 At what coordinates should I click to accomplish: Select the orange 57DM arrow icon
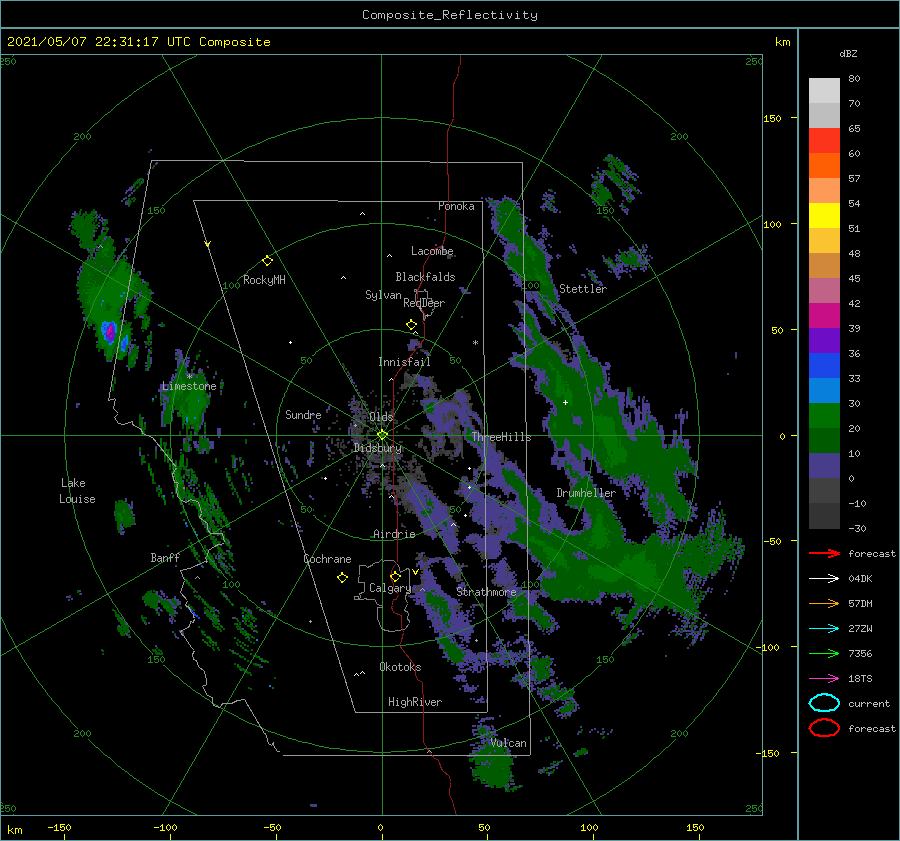824,603
